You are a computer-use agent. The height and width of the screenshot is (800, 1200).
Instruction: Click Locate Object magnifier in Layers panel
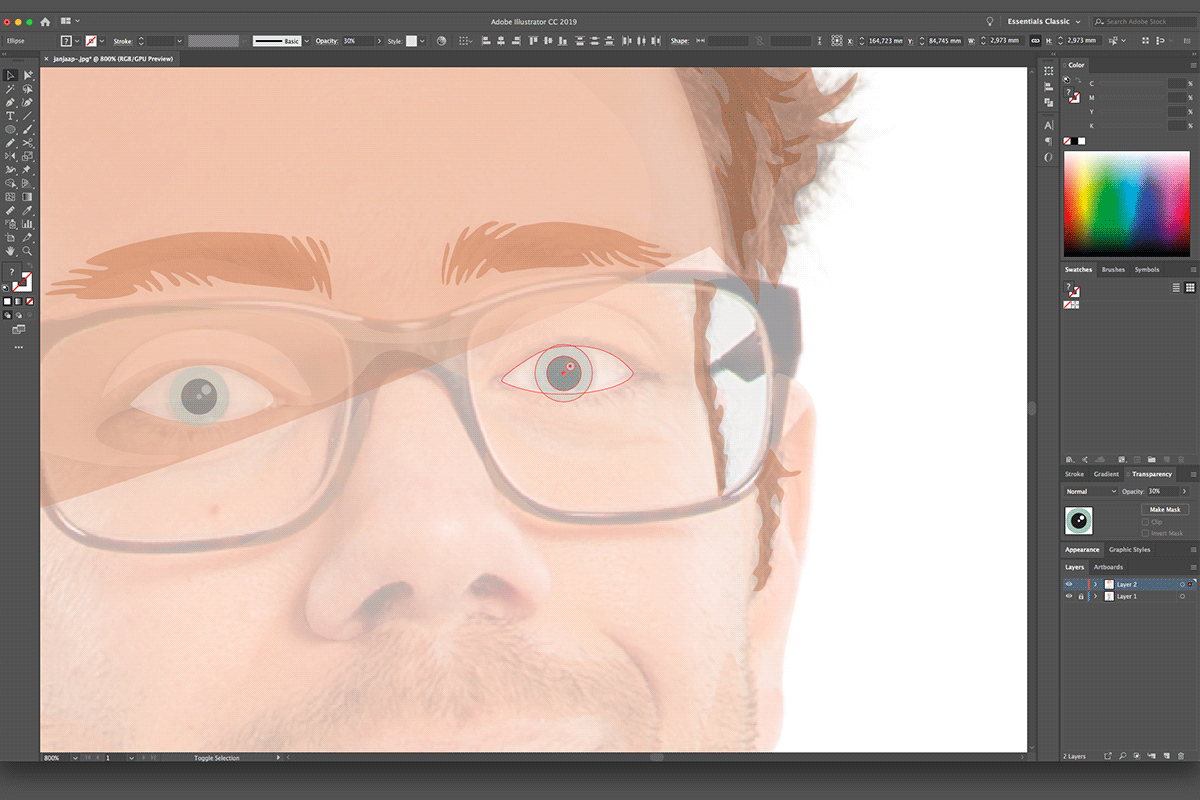tap(1123, 756)
